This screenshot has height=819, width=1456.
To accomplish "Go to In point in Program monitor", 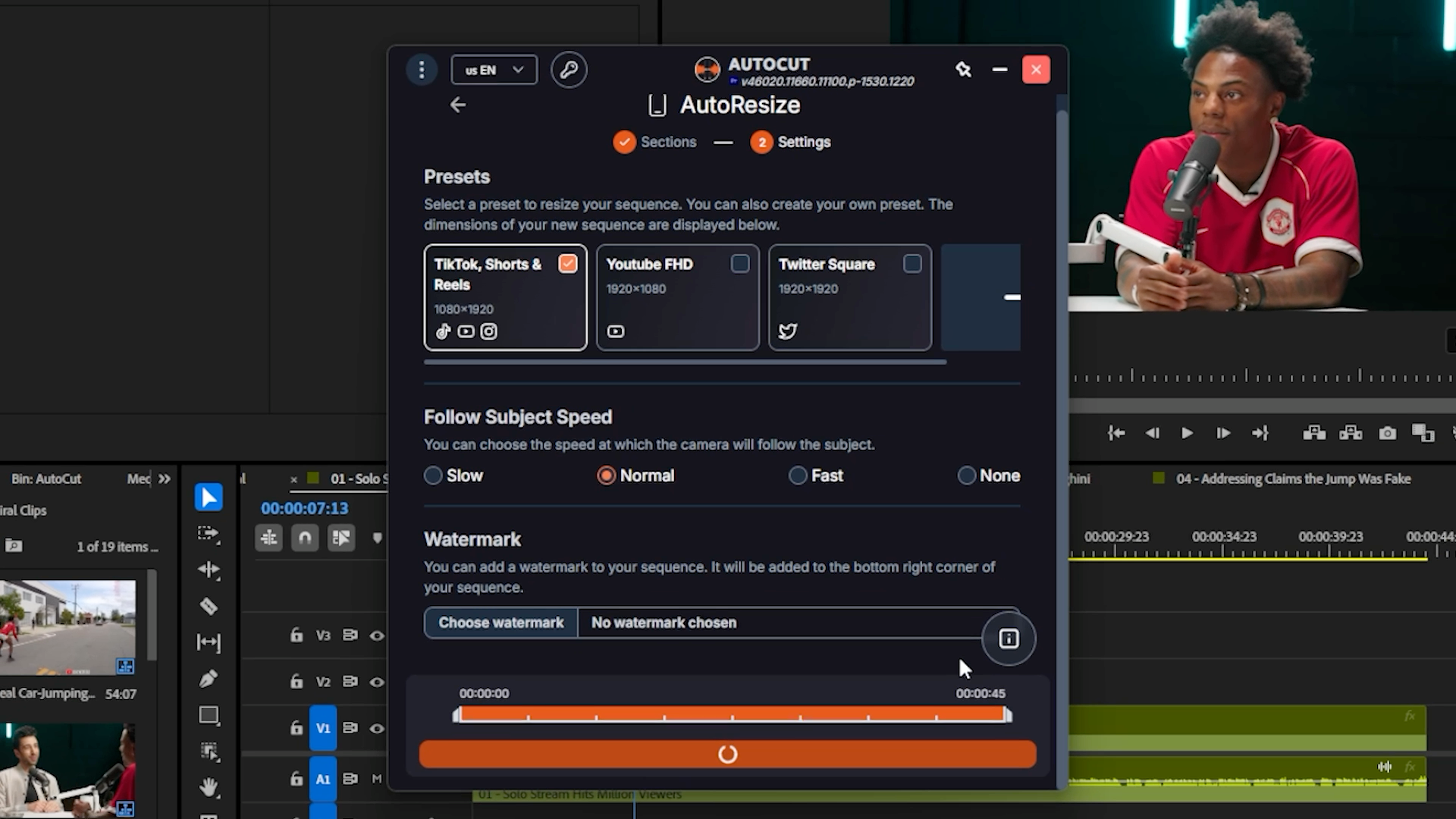I will 1116,433.
